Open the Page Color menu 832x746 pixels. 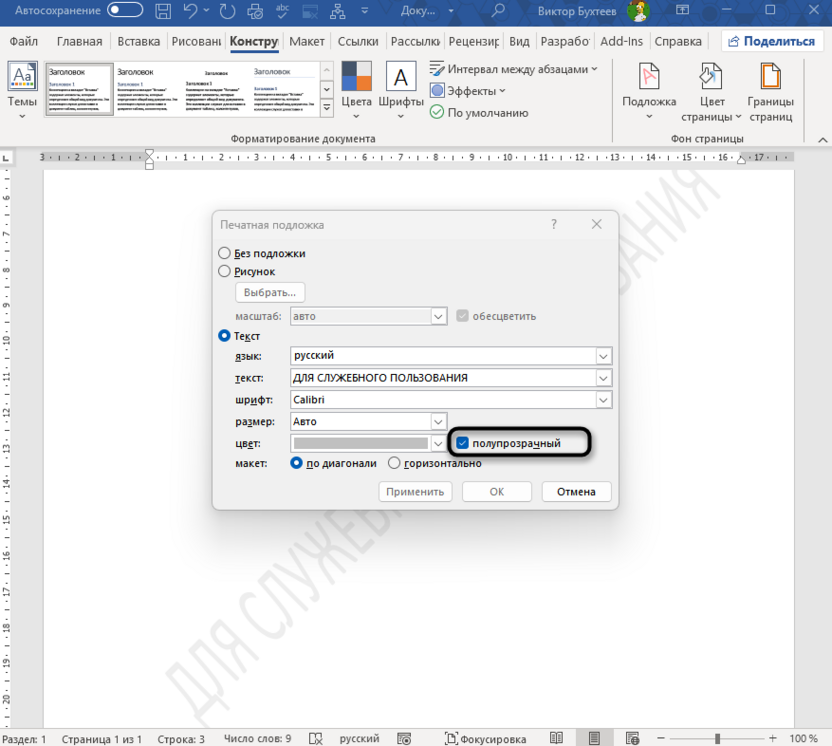click(711, 92)
